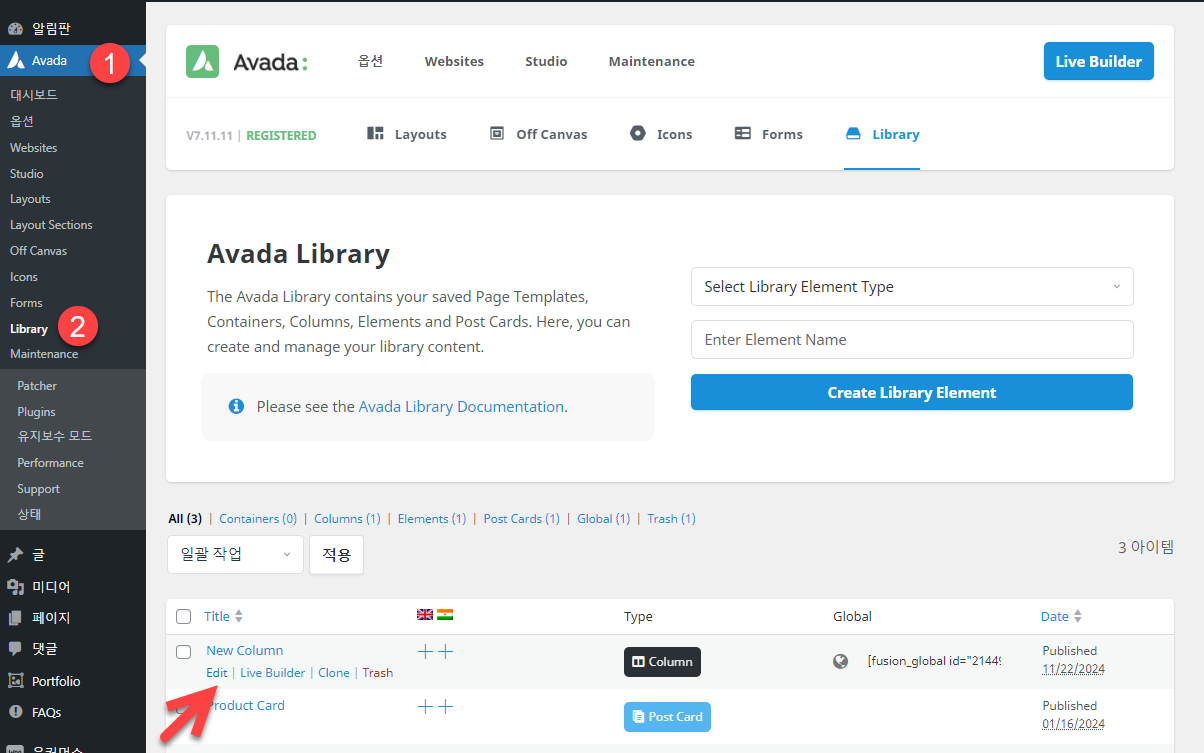Click the FAQs info icon in sidebar

click(x=15, y=712)
